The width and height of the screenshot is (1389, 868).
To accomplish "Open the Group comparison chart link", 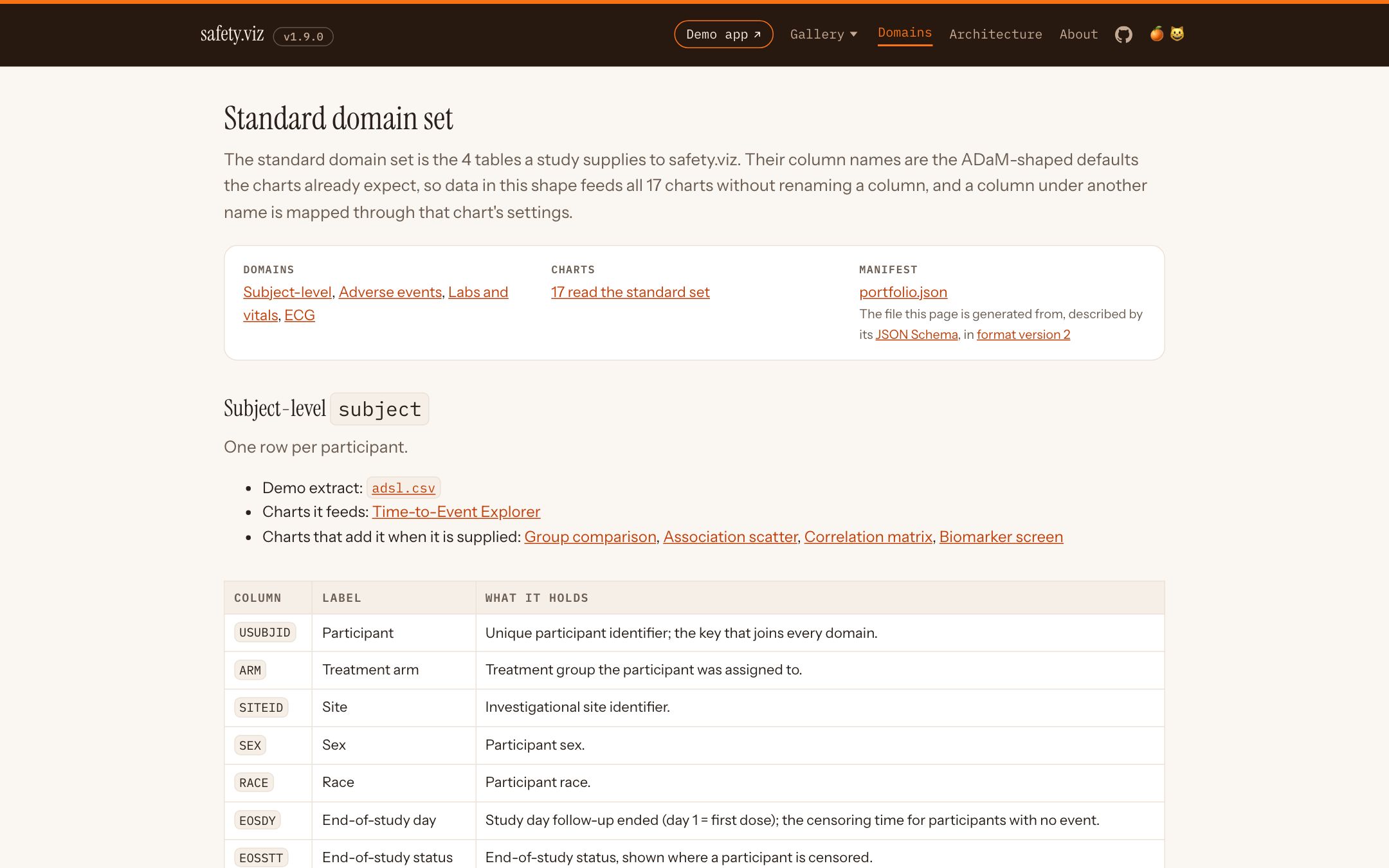I will pyautogui.click(x=590, y=537).
